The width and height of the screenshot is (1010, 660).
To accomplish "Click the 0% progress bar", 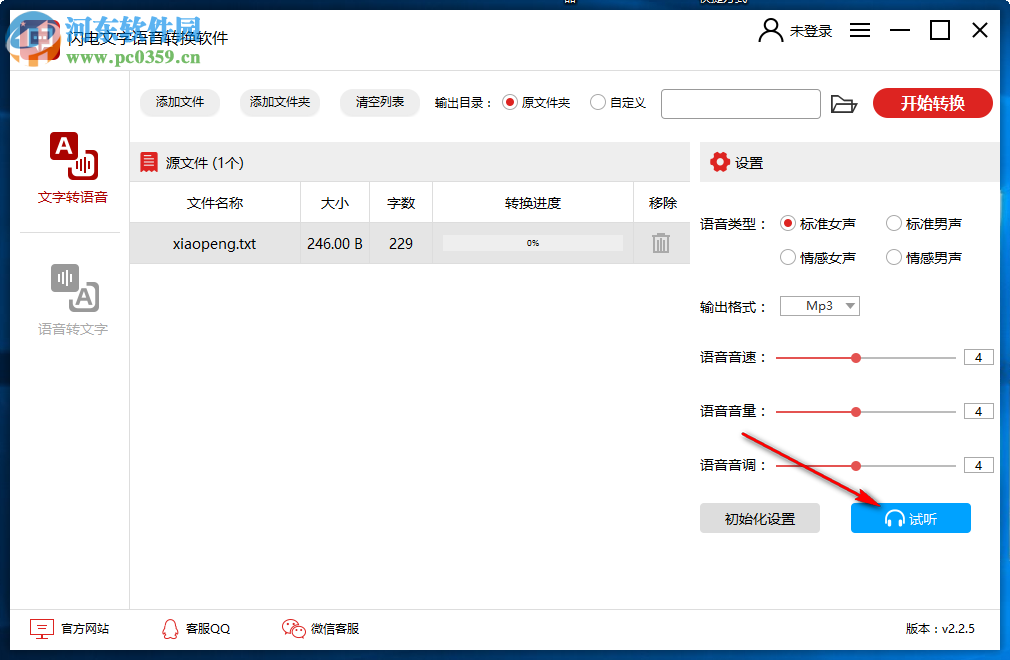I will [x=533, y=243].
